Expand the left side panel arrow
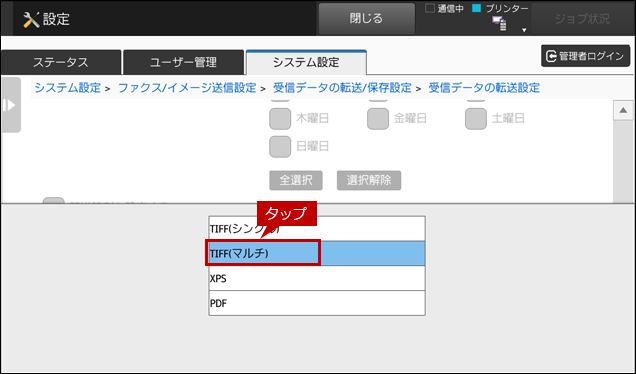636x374 pixels. click(x=11, y=105)
